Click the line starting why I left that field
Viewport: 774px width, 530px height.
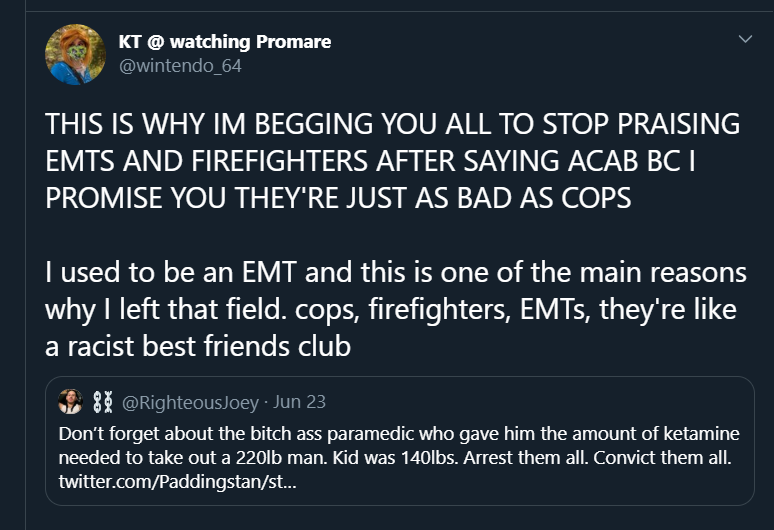(x=390, y=309)
